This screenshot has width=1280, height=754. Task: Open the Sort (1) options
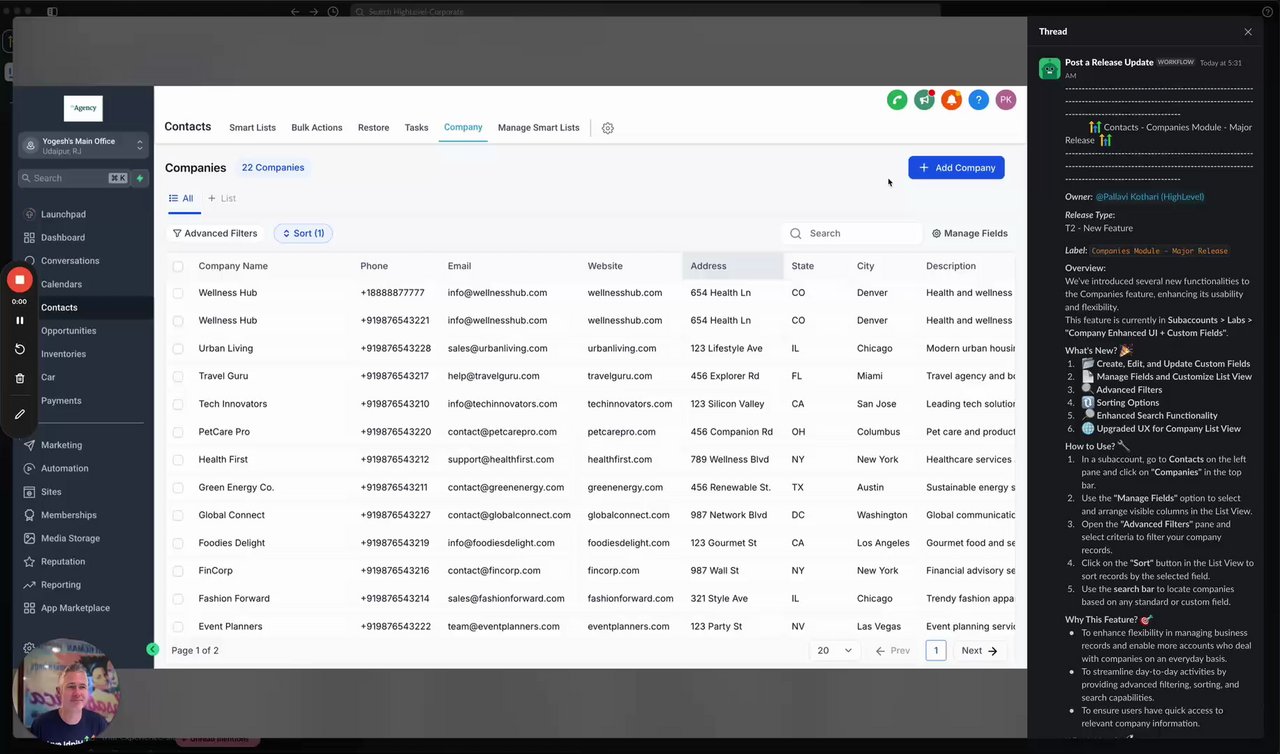(x=303, y=233)
